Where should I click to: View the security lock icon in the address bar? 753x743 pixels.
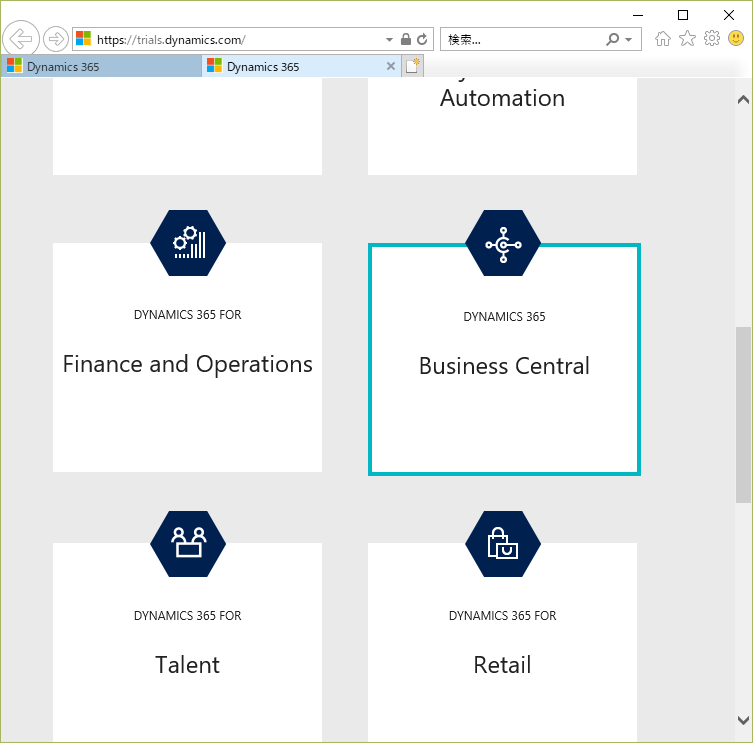[406, 39]
